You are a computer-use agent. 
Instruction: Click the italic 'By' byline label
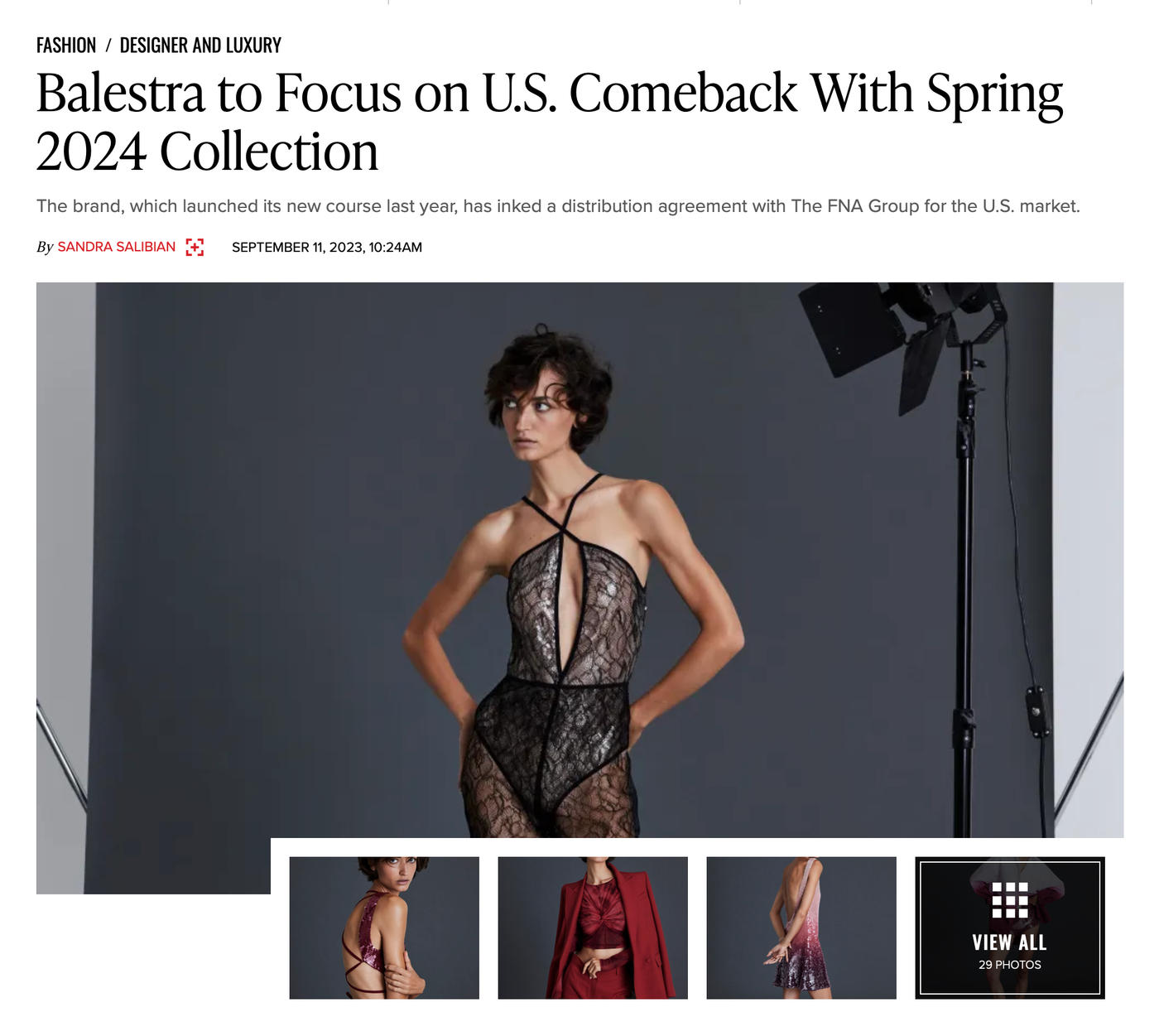click(45, 247)
